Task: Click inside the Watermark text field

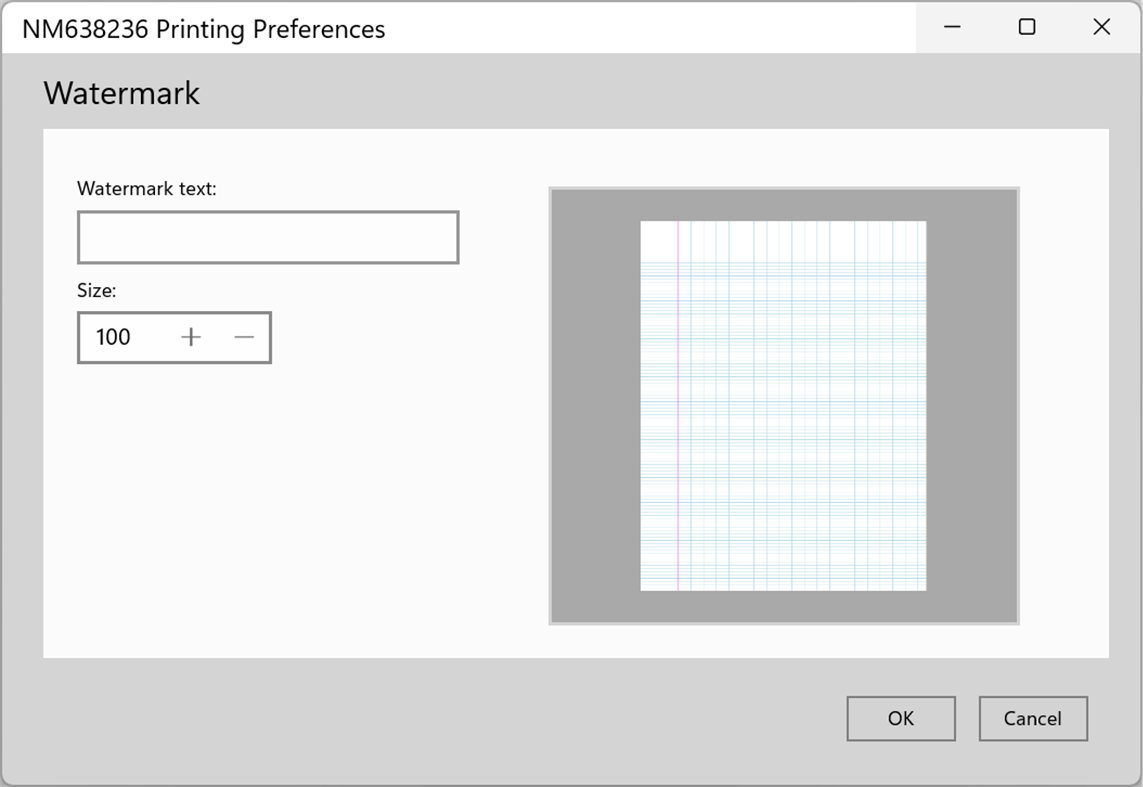Action: click(268, 237)
